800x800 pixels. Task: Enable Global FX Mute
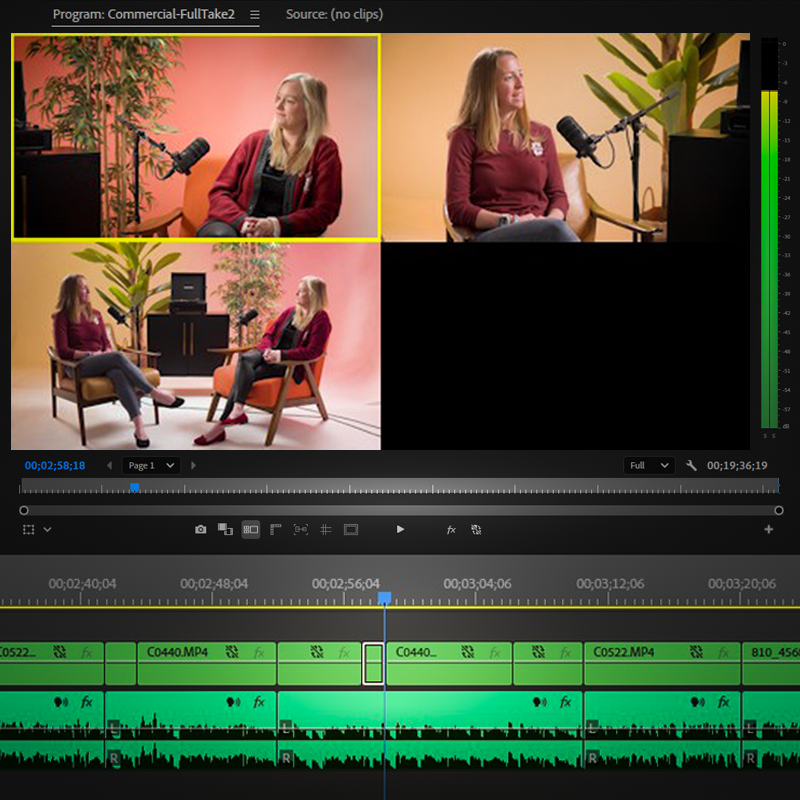click(x=451, y=529)
